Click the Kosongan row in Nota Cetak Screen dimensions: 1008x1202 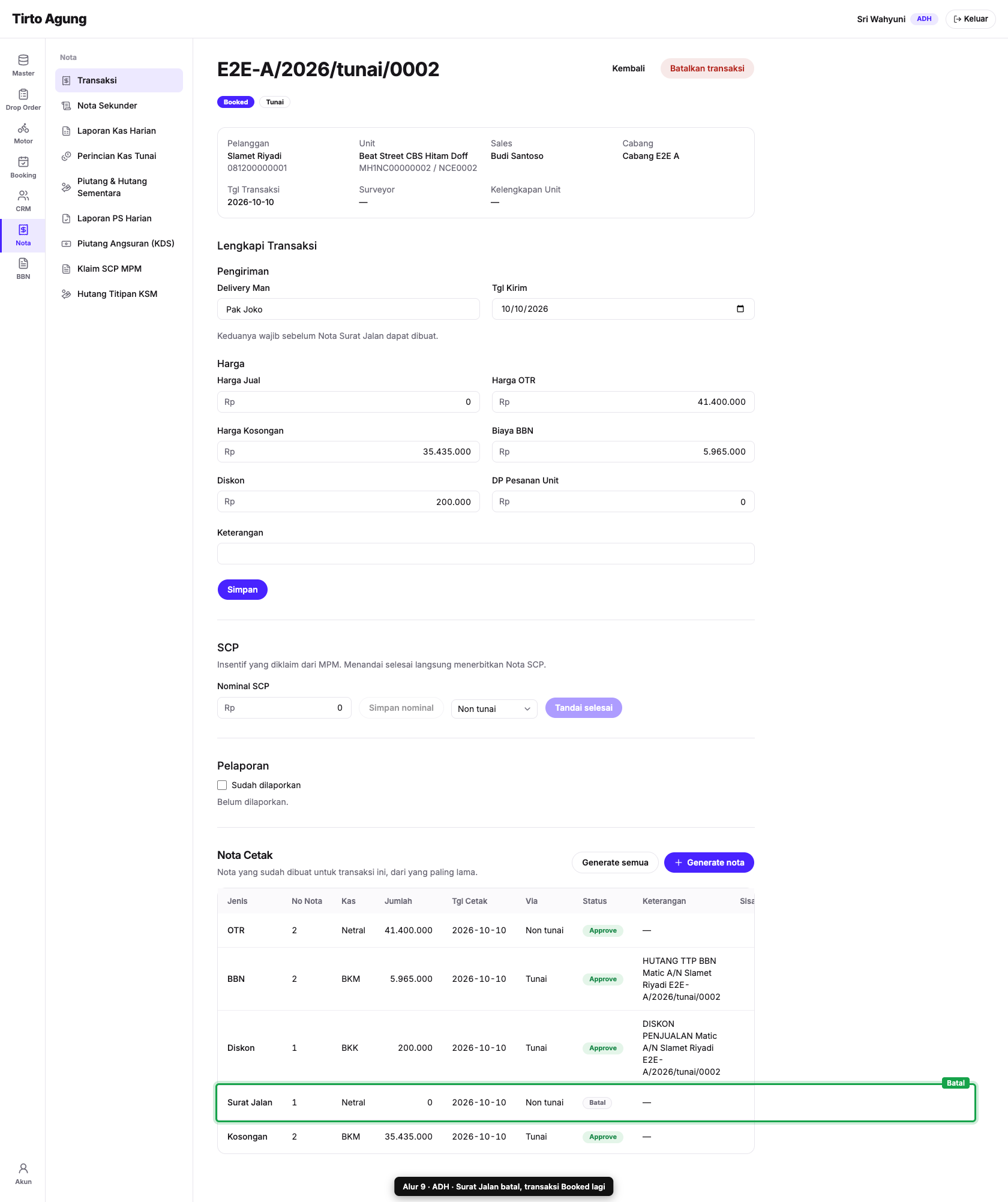point(486,1137)
